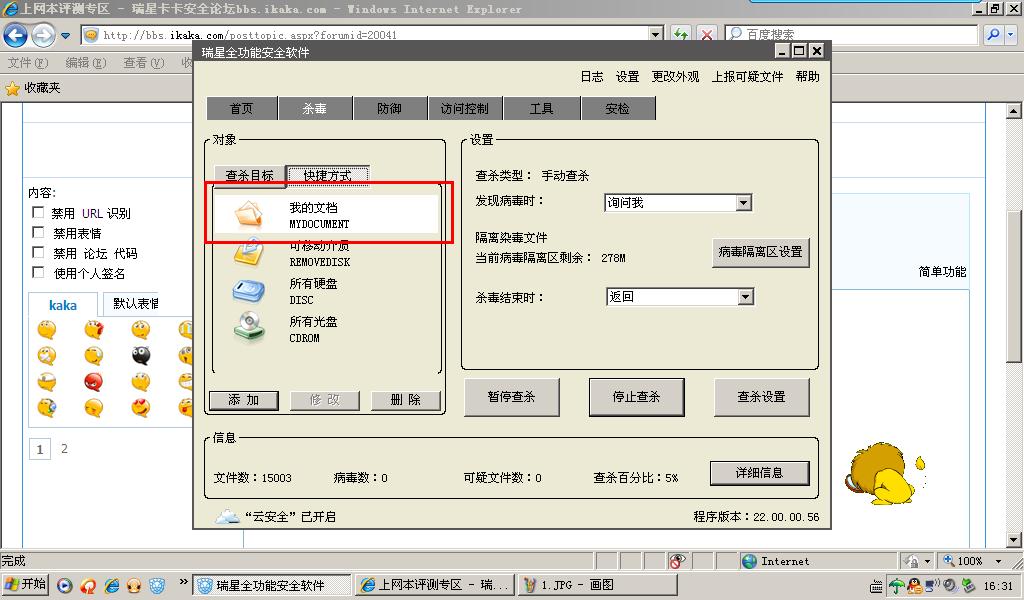Screen dimensions: 1024x600
Task: Click 上报可疑文件 link
Action: point(747,76)
